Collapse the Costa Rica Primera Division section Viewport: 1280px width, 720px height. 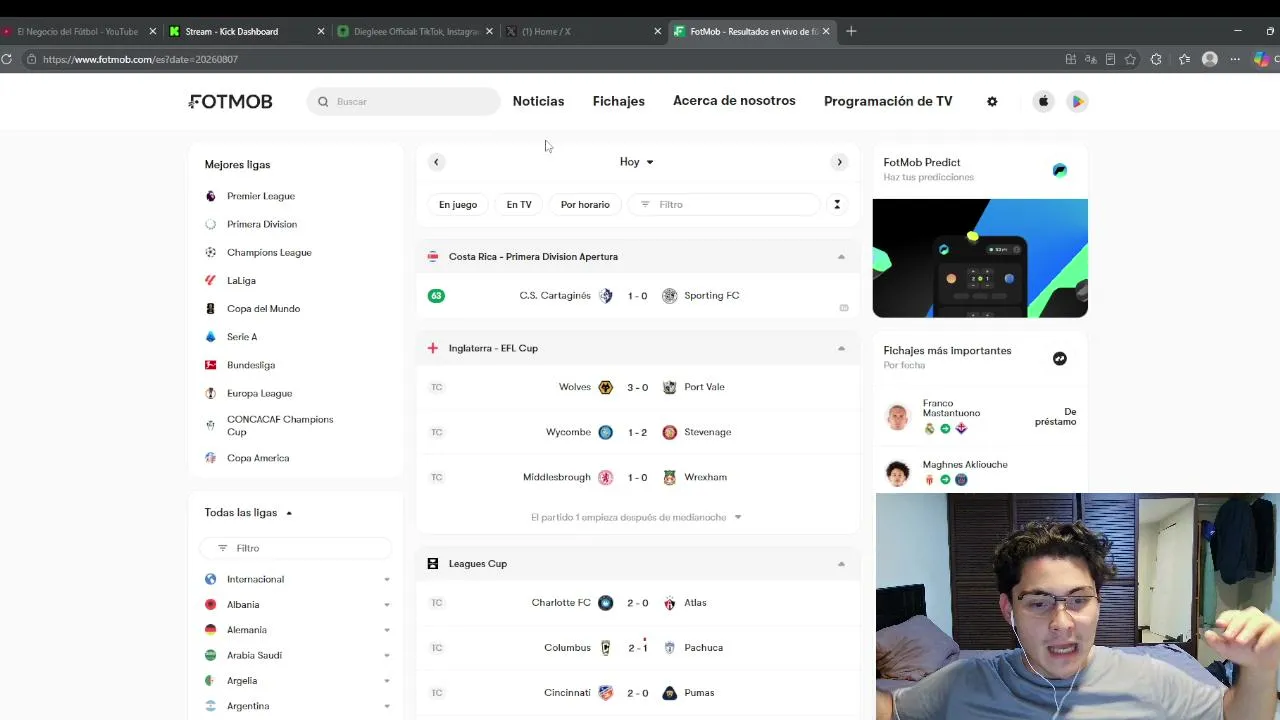click(x=841, y=257)
